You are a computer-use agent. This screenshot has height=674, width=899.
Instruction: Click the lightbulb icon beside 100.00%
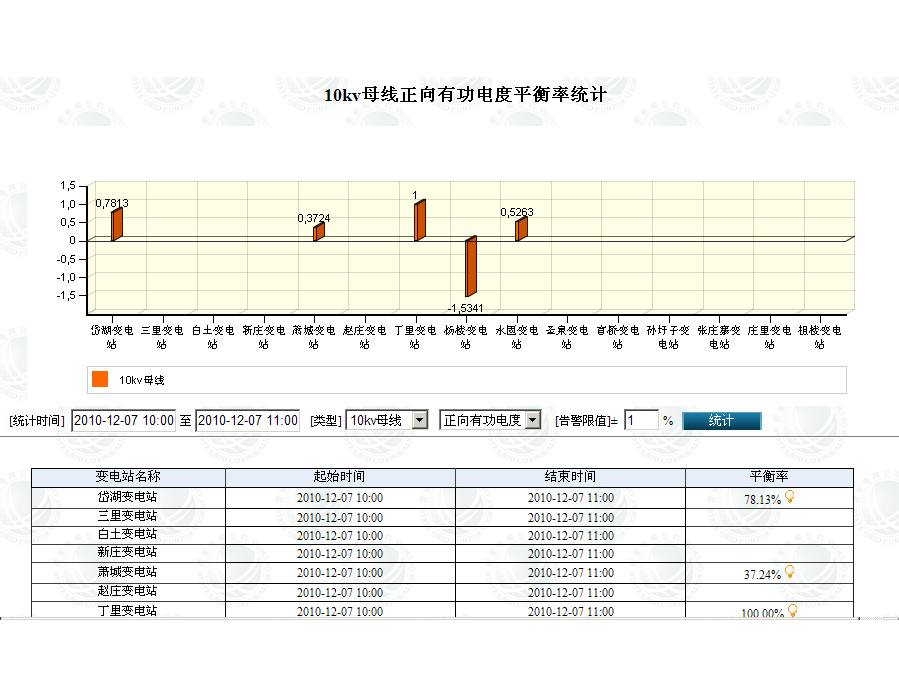(x=792, y=610)
